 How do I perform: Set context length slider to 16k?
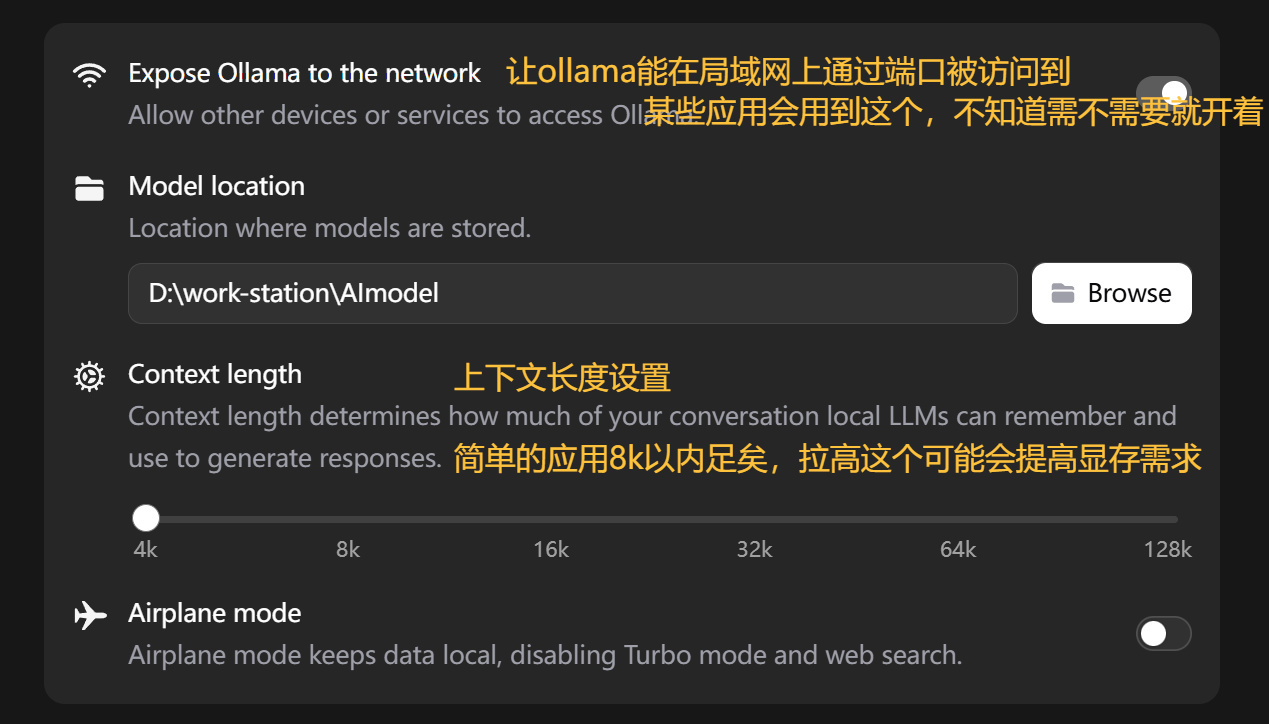(551, 519)
